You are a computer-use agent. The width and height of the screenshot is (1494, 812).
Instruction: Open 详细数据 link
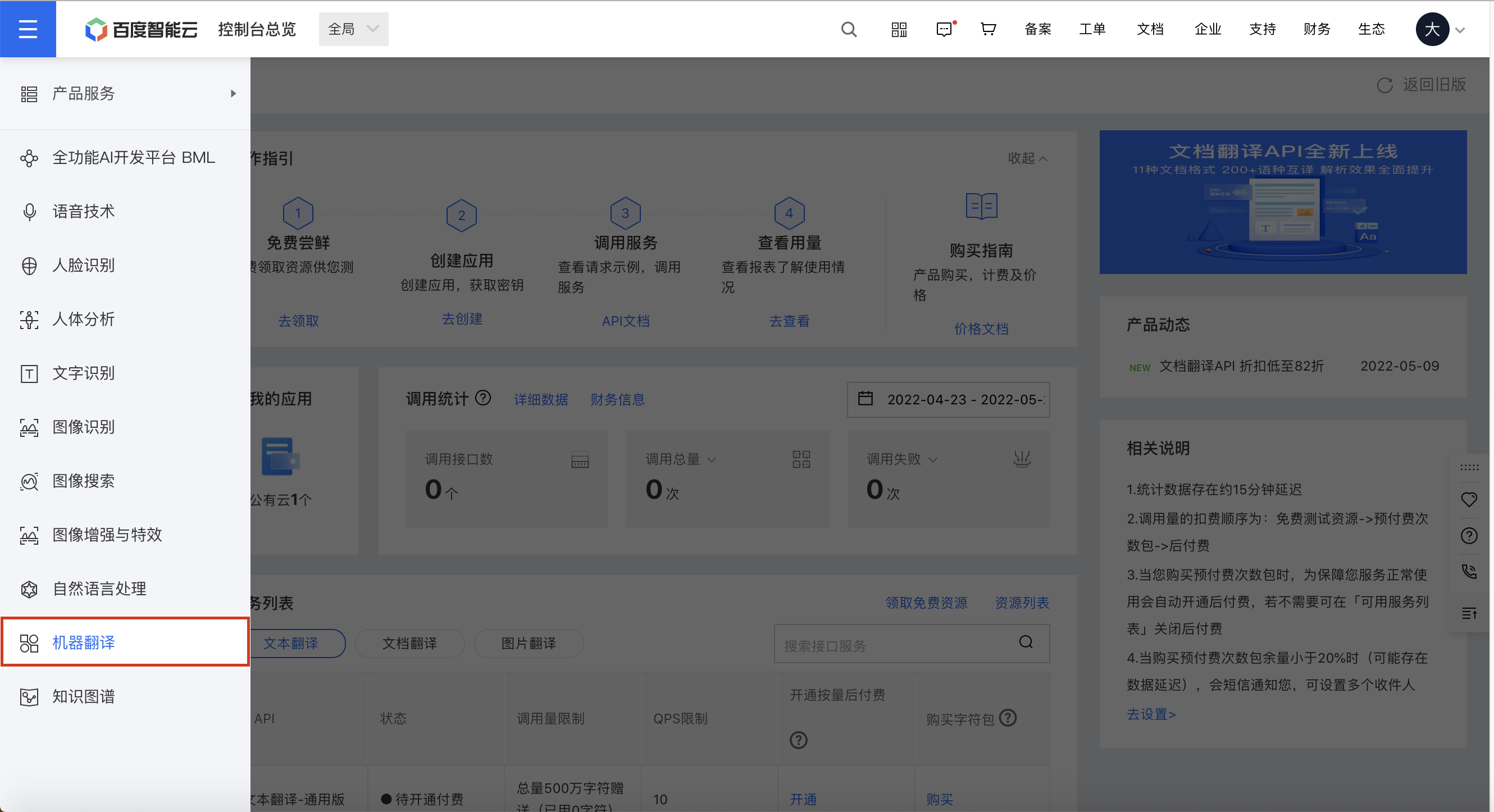pos(540,400)
